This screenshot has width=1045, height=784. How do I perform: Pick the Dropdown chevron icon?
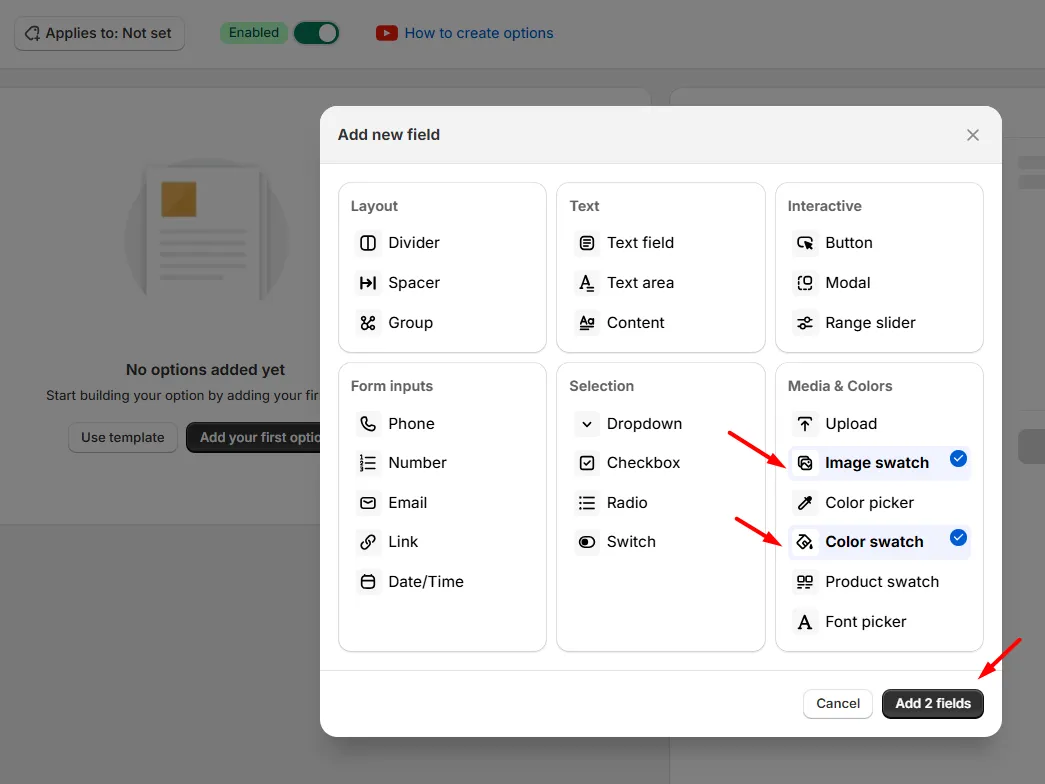tap(586, 423)
